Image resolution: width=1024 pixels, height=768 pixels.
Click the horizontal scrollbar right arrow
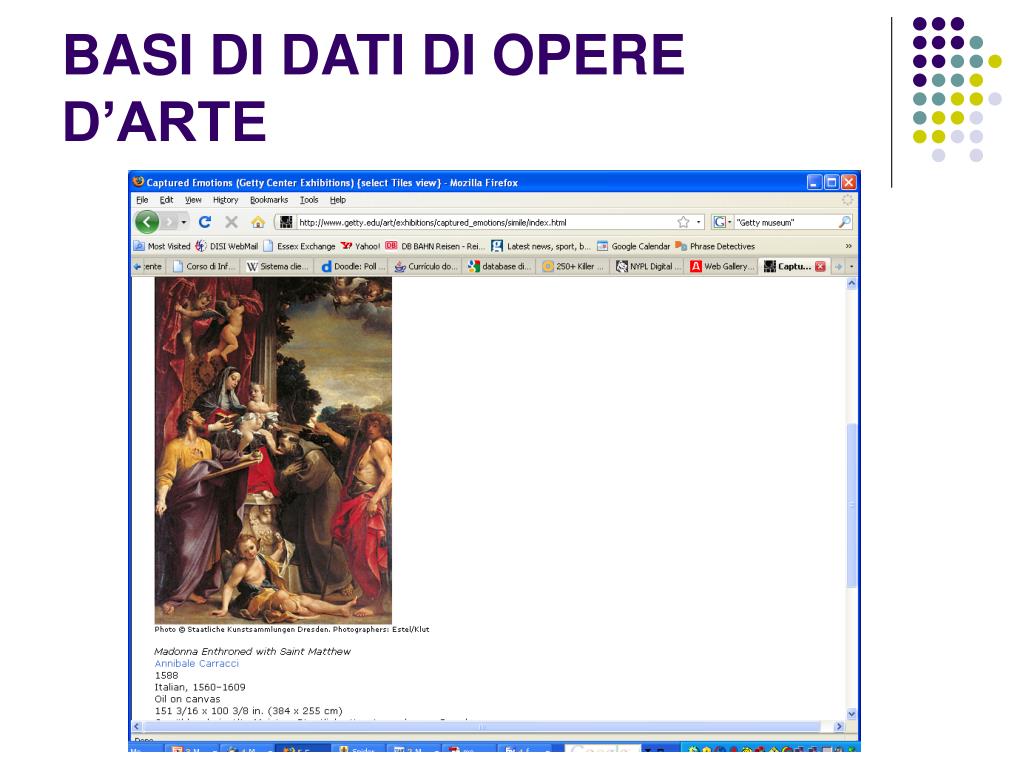(x=839, y=726)
